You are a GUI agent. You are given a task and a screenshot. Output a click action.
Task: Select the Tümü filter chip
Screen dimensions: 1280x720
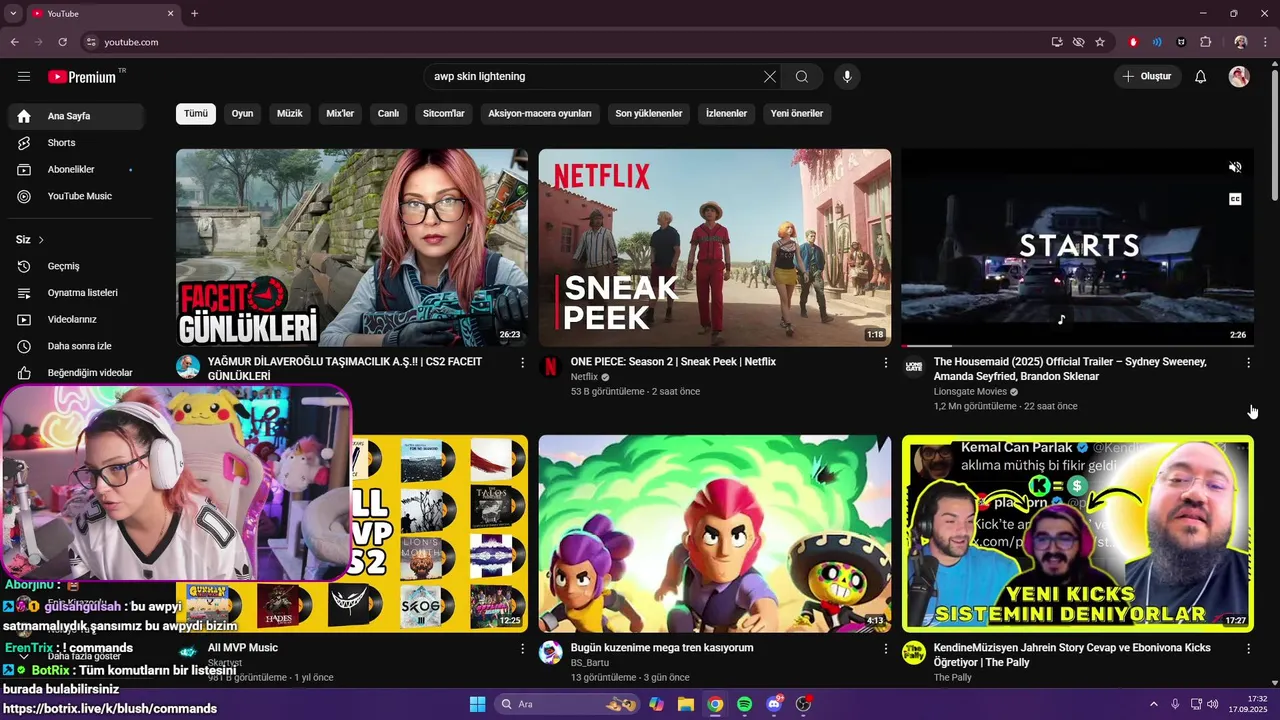196,113
